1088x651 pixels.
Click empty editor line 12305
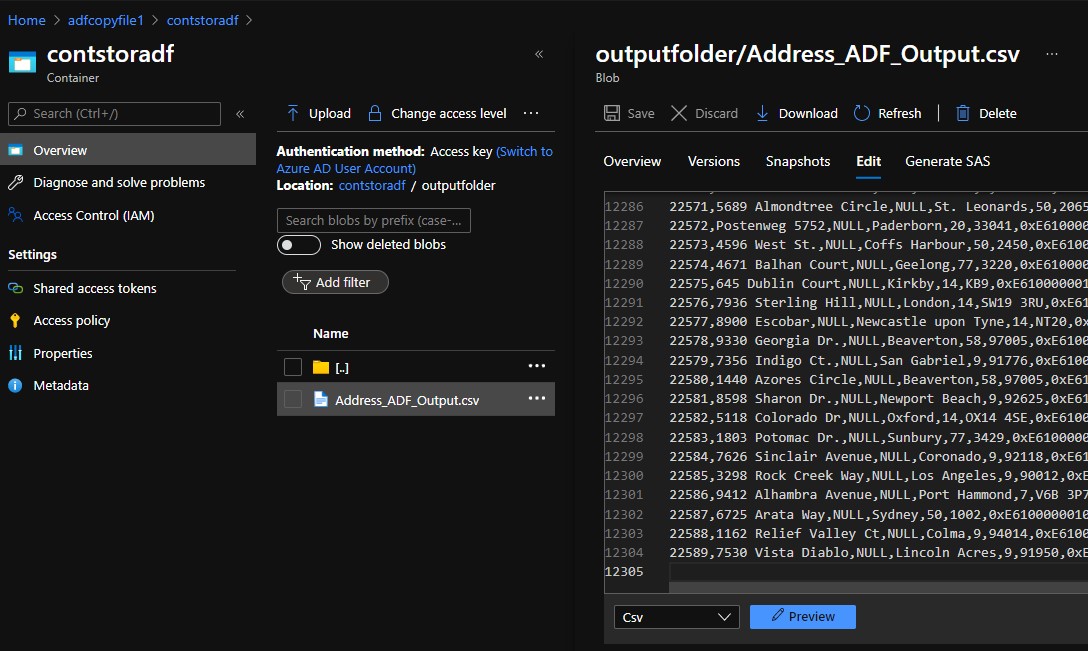click(878, 571)
